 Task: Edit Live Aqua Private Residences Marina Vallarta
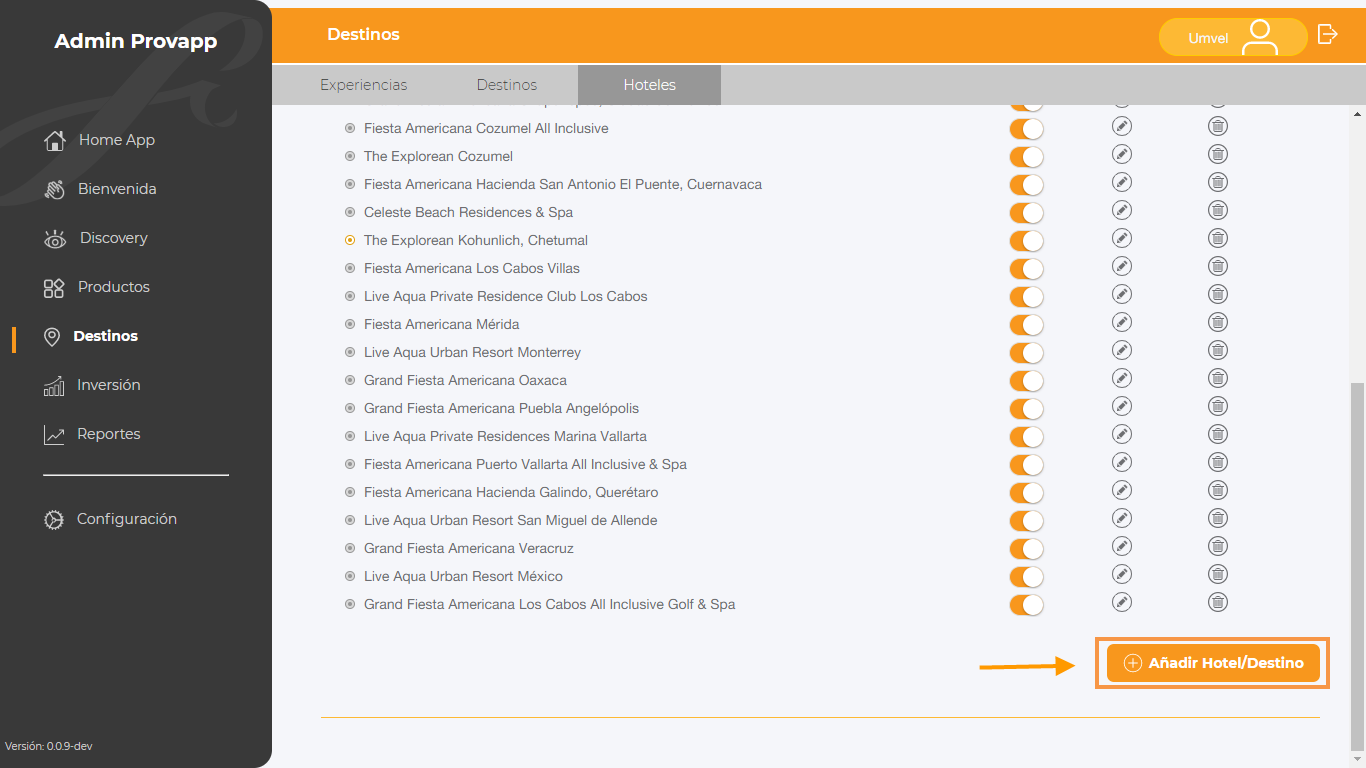pos(1122,434)
